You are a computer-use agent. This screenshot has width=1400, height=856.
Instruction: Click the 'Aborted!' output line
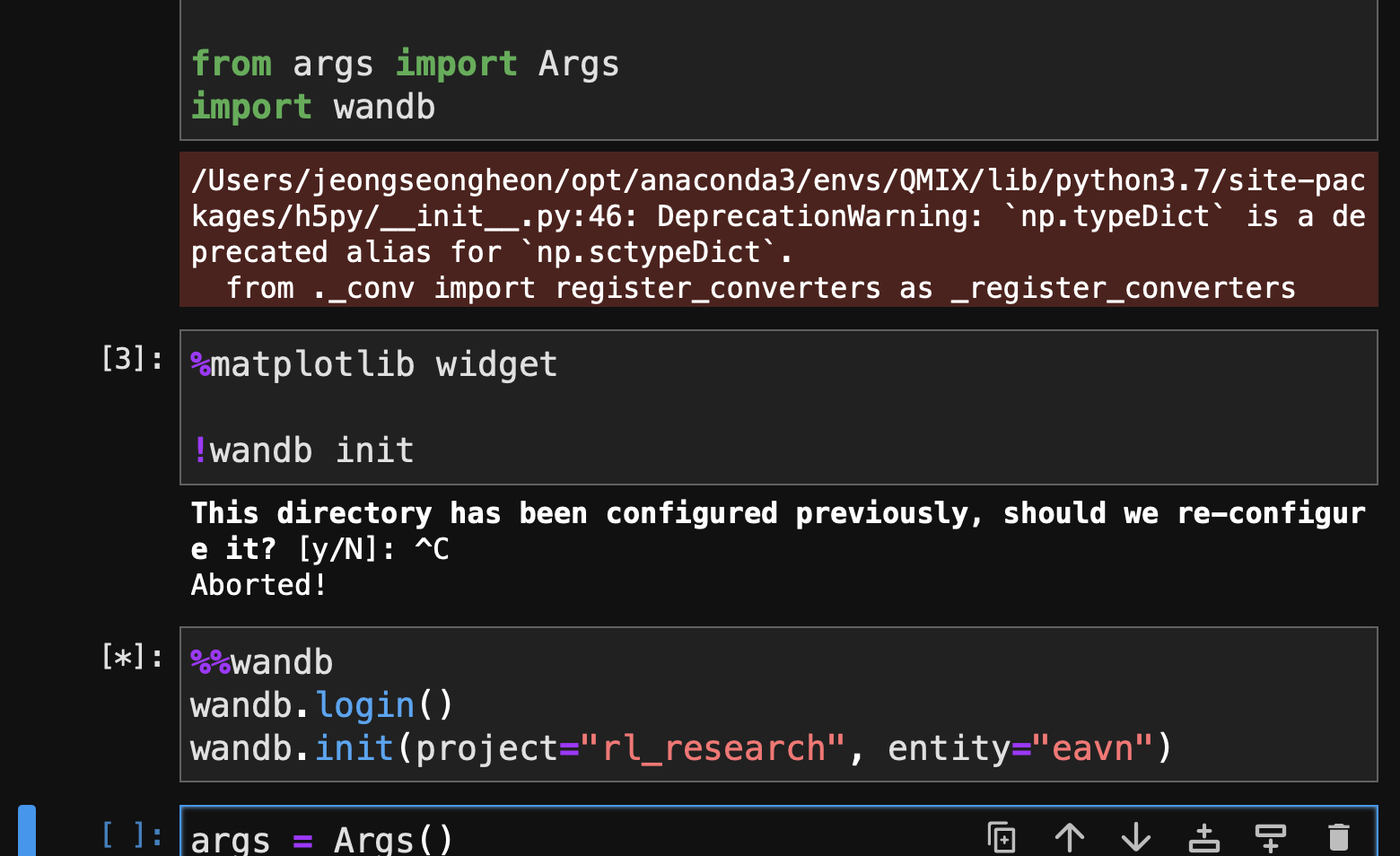(259, 585)
